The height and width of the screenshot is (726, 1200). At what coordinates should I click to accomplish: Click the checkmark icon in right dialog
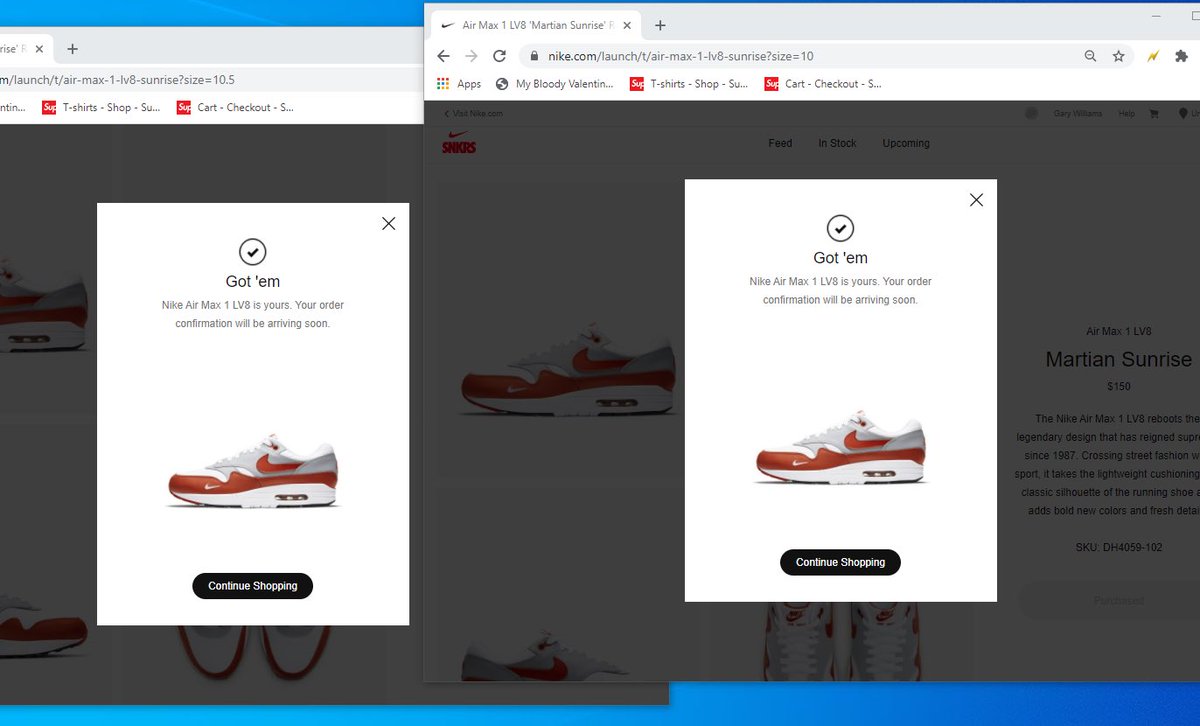[840, 228]
